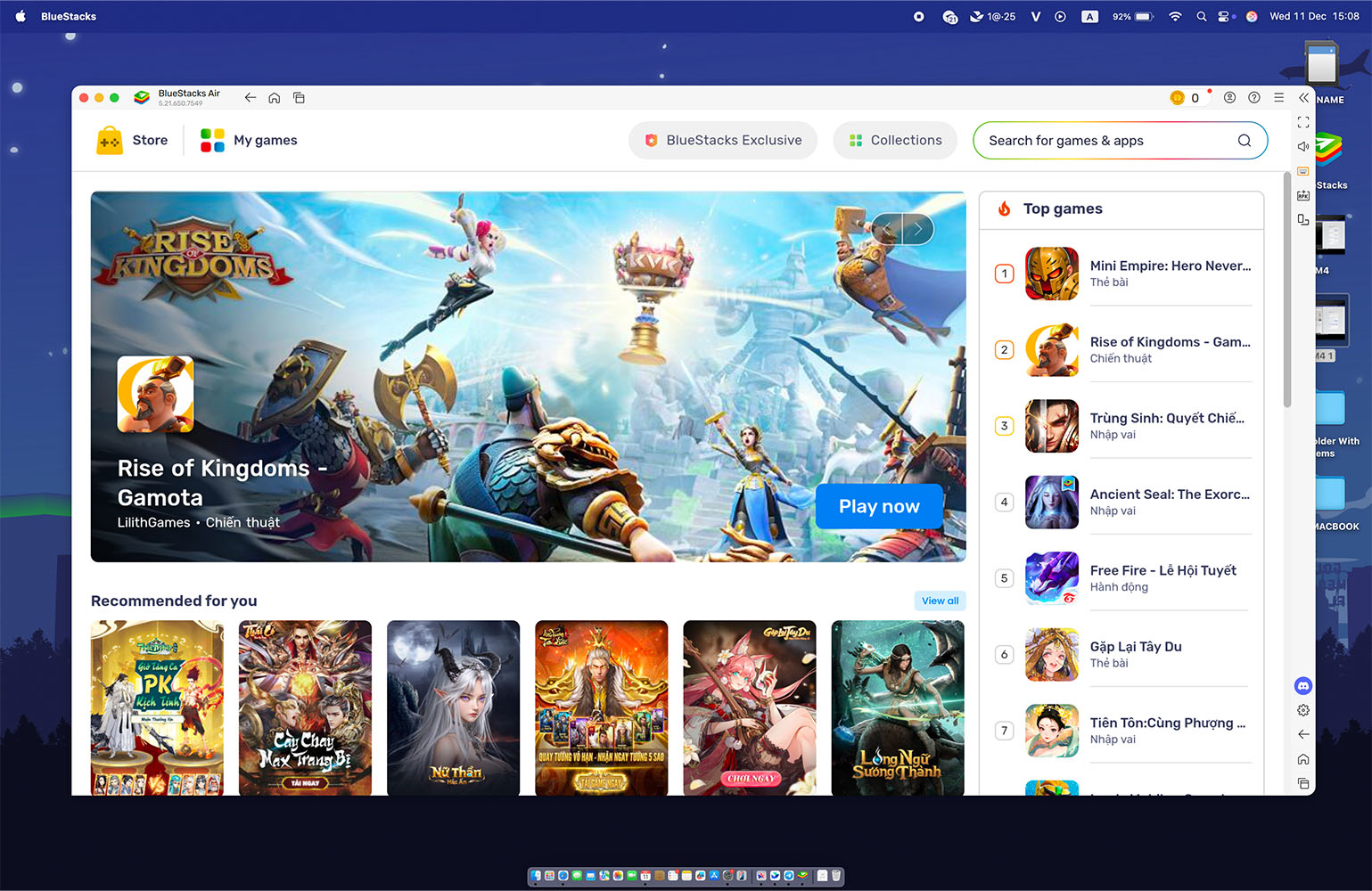Open Rise of Kingdoms - Gam... in Top games

[x=1122, y=350]
